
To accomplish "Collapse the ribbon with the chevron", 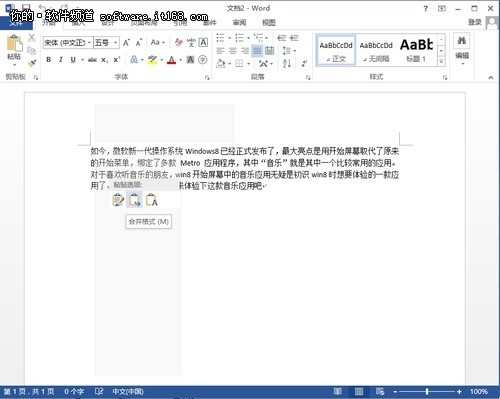I will pyautogui.click(x=490, y=77).
